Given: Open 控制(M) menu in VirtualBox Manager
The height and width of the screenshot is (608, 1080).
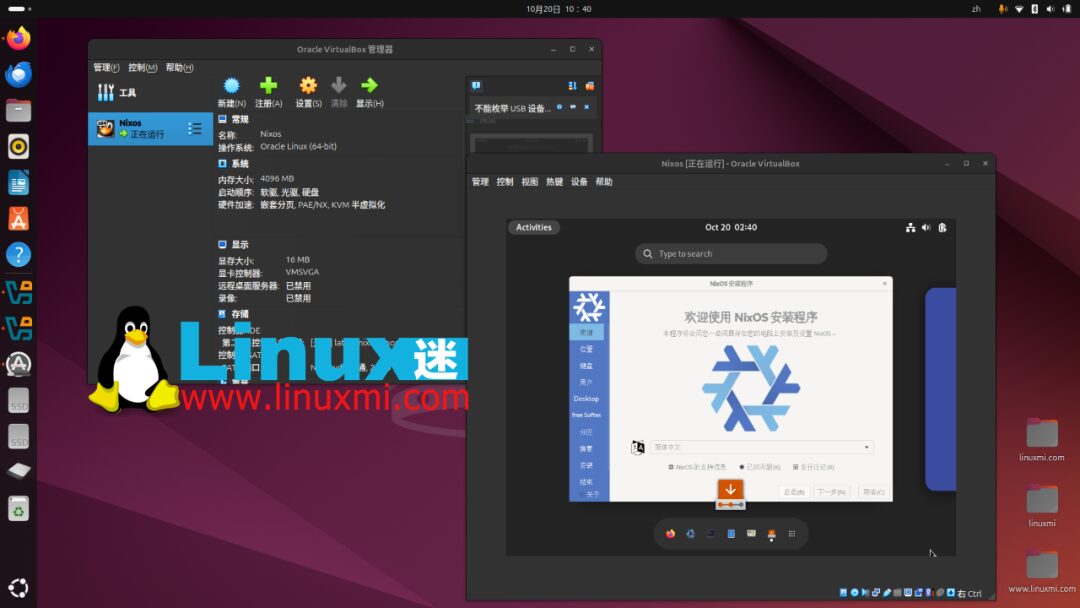Looking at the screenshot, I should coord(143,67).
